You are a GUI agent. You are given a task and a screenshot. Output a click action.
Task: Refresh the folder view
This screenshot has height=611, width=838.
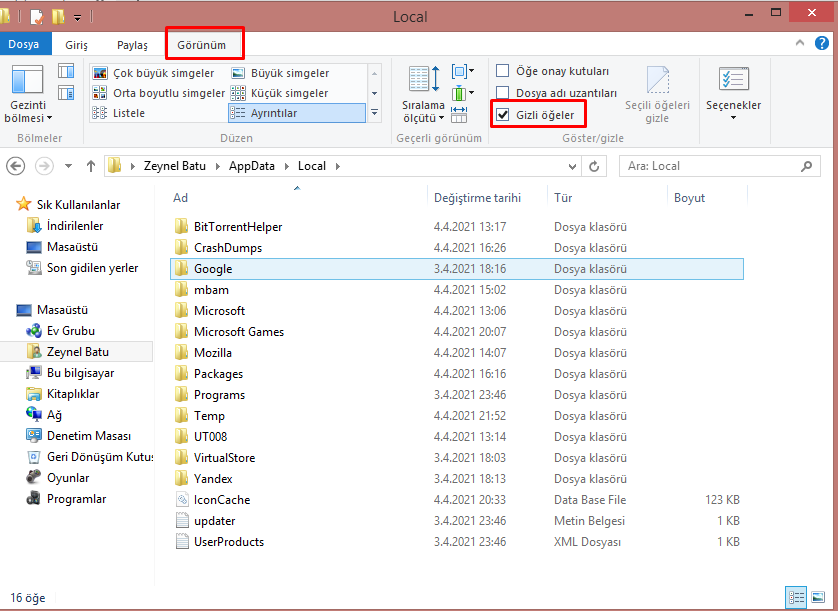[594, 166]
